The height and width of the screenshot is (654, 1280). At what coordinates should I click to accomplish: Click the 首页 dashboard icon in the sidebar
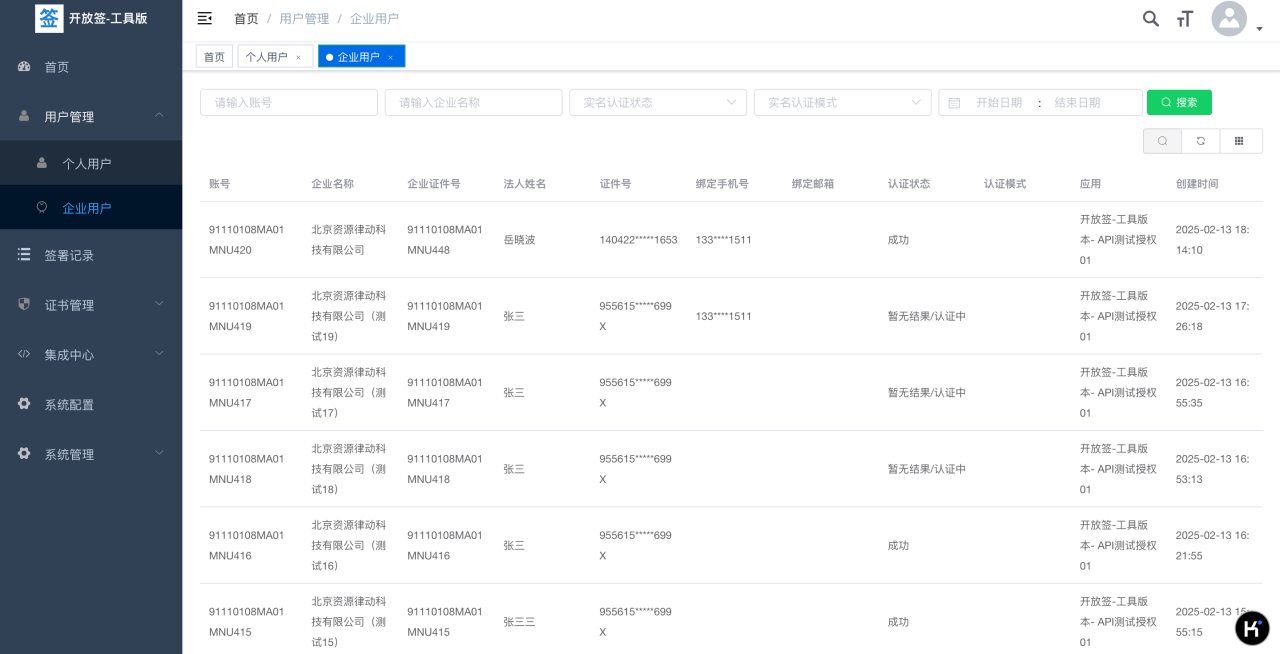(24, 67)
